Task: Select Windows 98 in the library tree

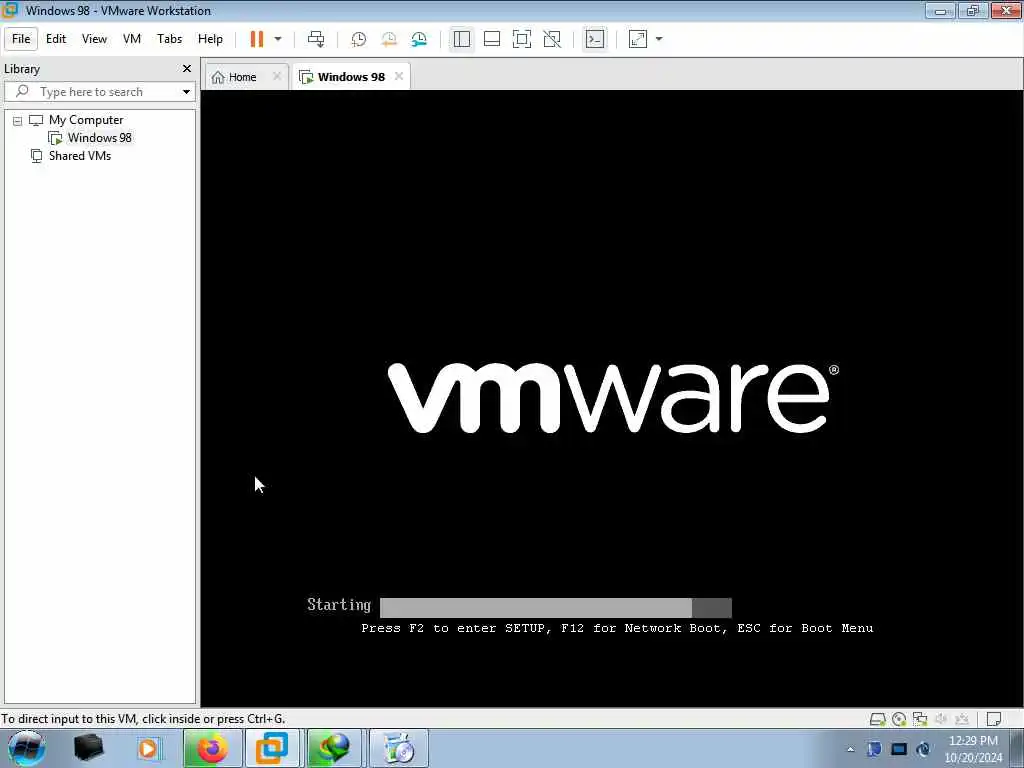Action: point(99,138)
